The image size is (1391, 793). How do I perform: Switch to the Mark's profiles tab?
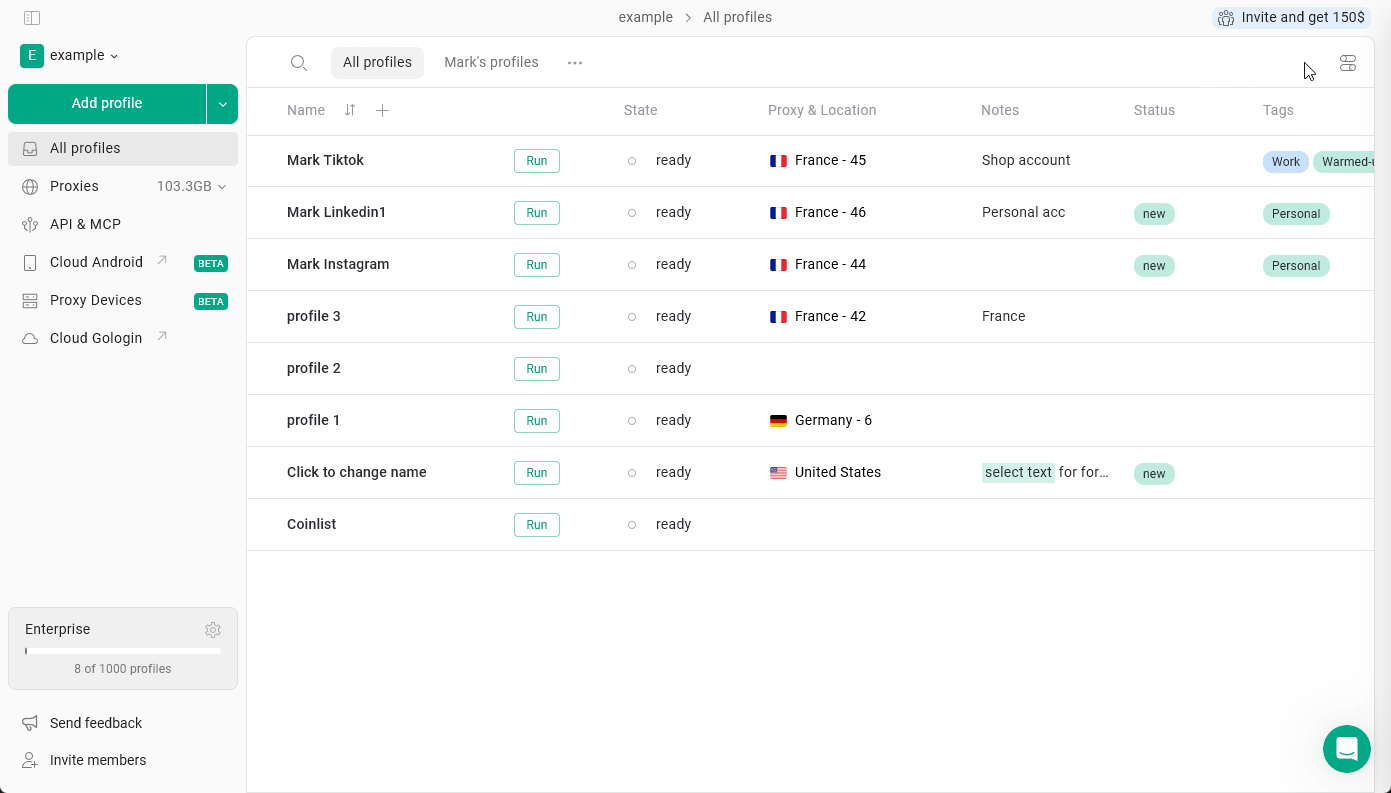(x=491, y=62)
